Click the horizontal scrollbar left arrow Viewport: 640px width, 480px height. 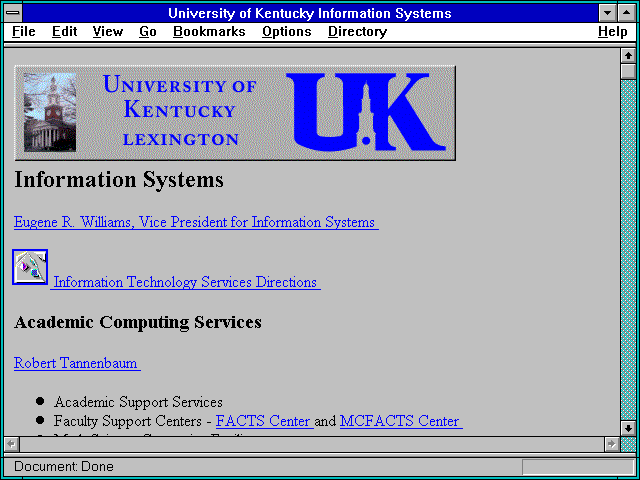click(11, 444)
